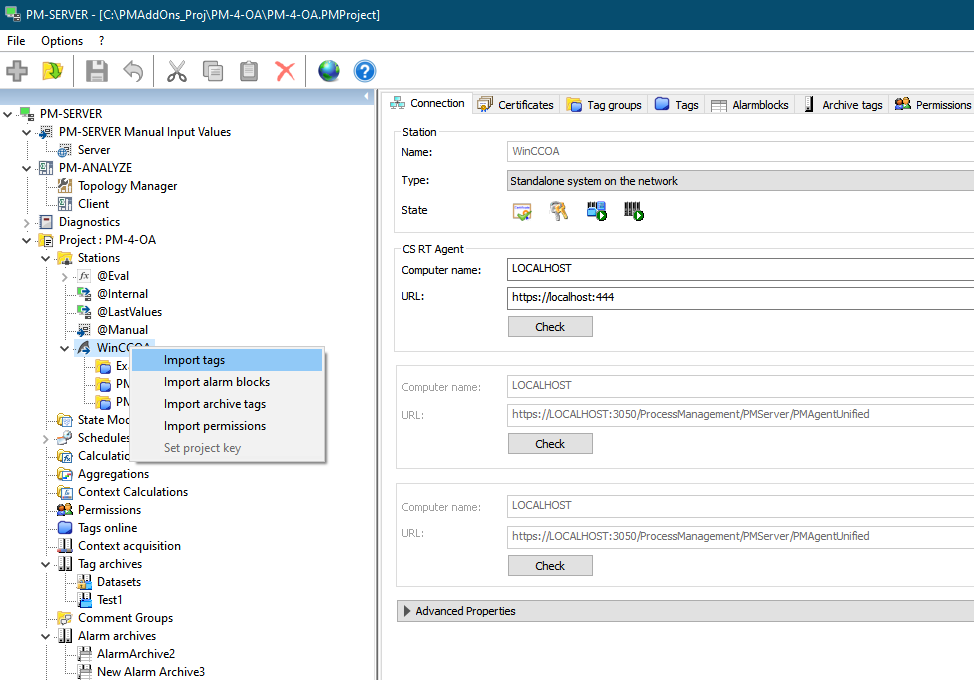Switch to the Permissions tab
The image size is (974, 680).
(x=932, y=104)
